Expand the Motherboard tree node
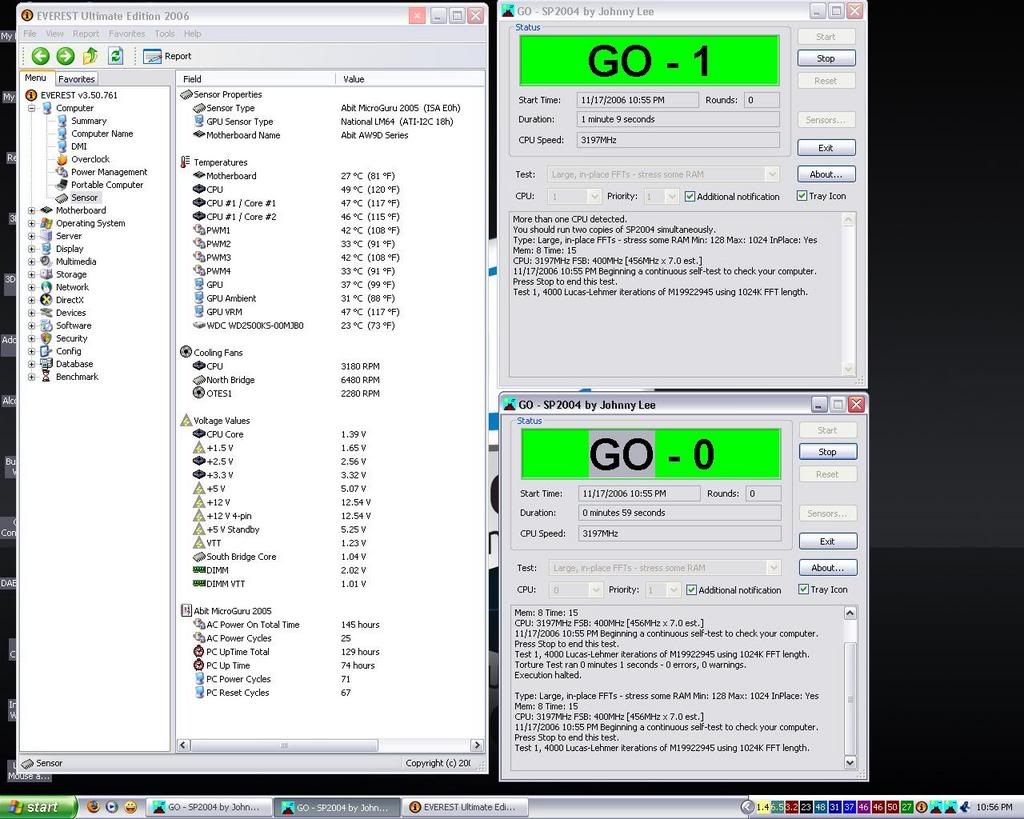1024x819 pixels. [x=31, y=210]
